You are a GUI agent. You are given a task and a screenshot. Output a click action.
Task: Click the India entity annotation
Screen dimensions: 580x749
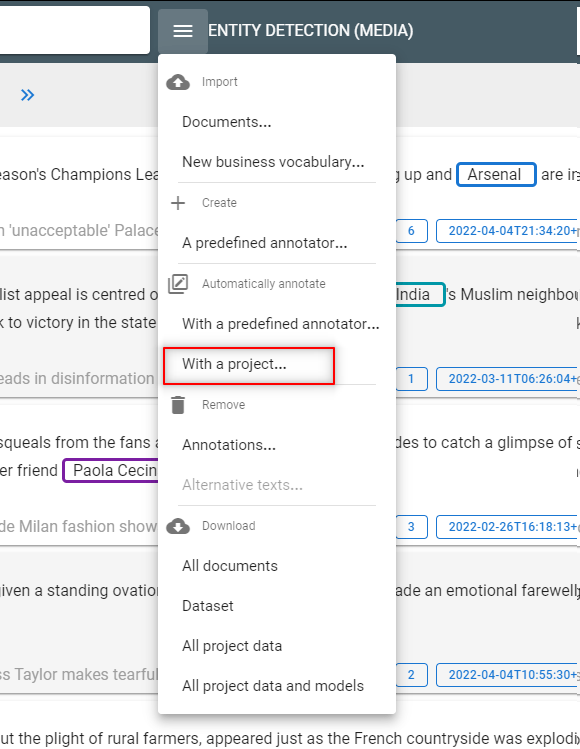click(x=420, y=295)
